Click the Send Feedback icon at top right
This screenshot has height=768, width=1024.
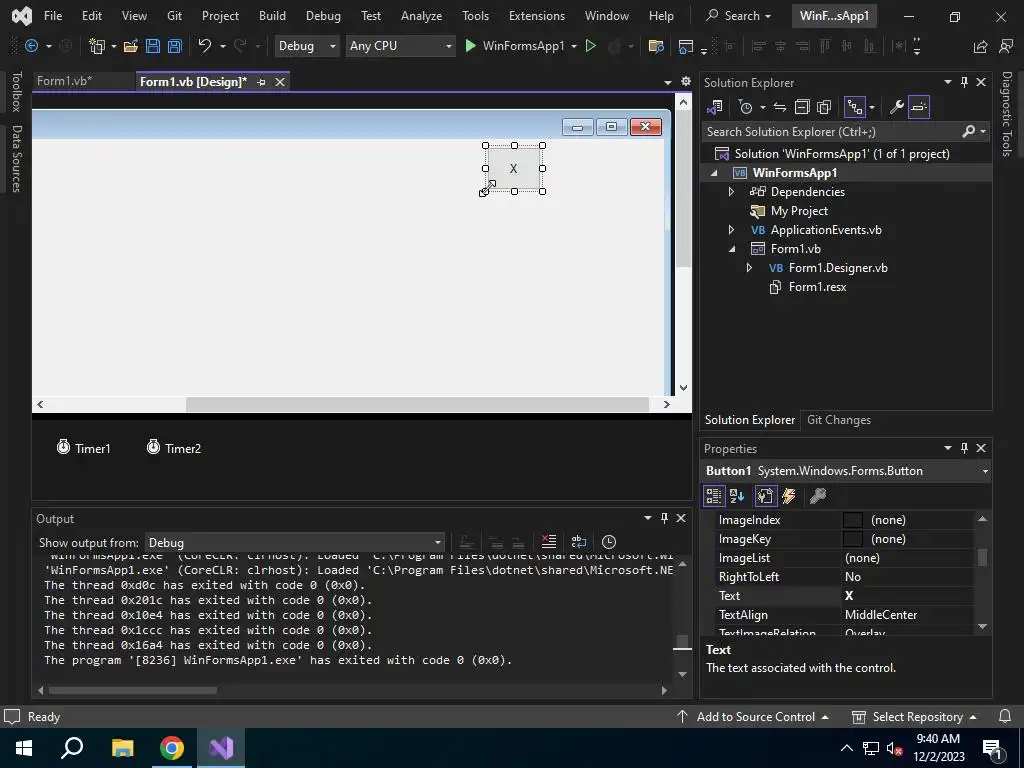[x=1006, y=46]
